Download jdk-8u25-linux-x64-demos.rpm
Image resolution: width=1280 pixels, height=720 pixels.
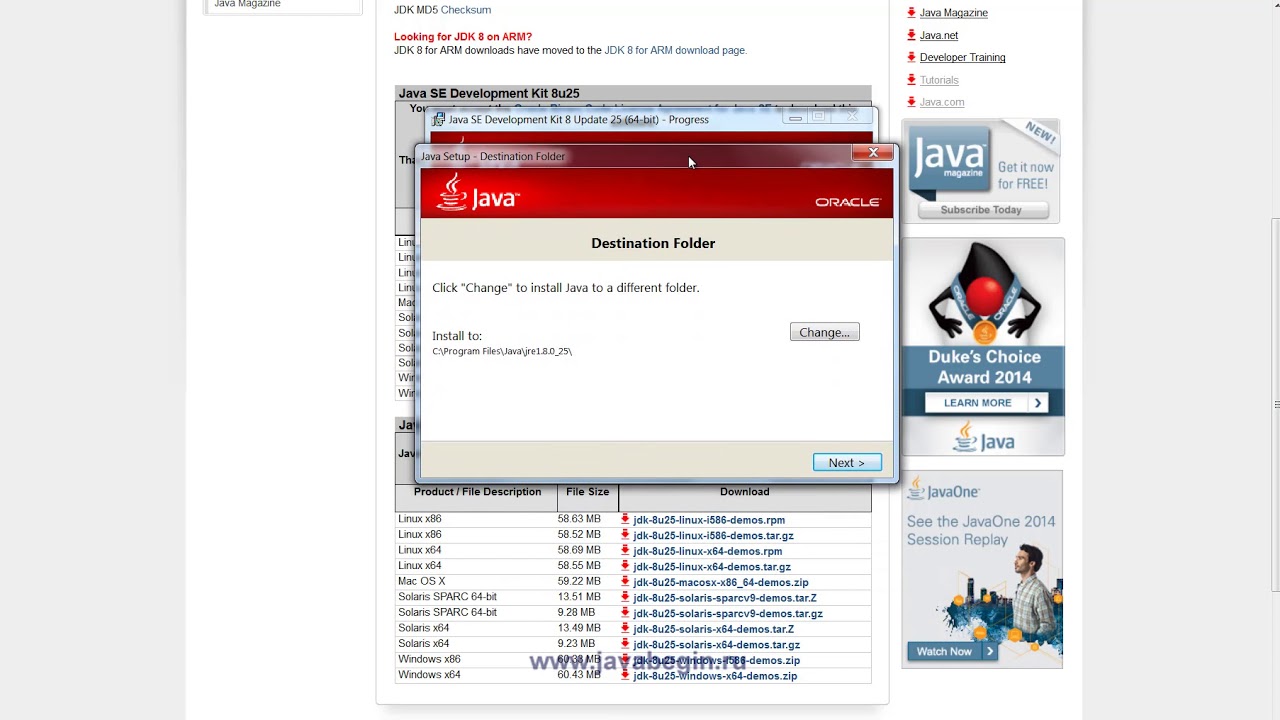[x=708, y=551]
